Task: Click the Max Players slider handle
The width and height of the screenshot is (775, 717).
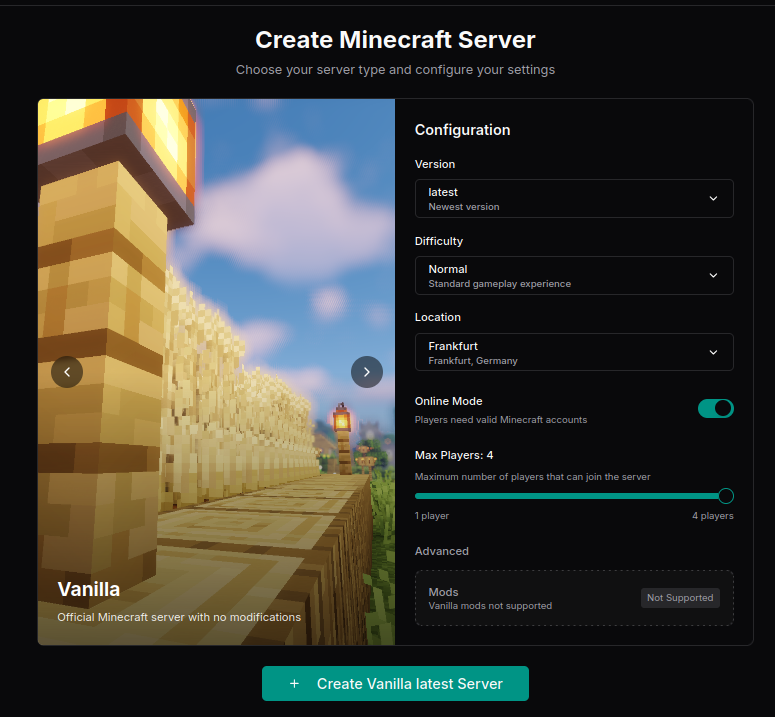Action: coord(726,496)
